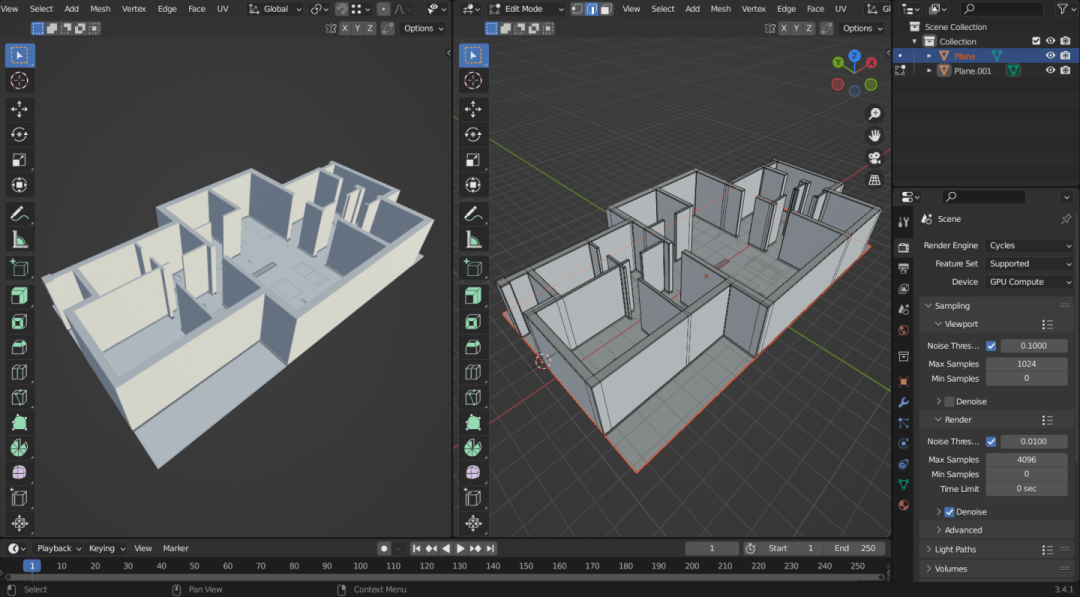Toggle camera view with the camera gizmo
Viewport: 1080px width, 597px height.
[874, 158]
